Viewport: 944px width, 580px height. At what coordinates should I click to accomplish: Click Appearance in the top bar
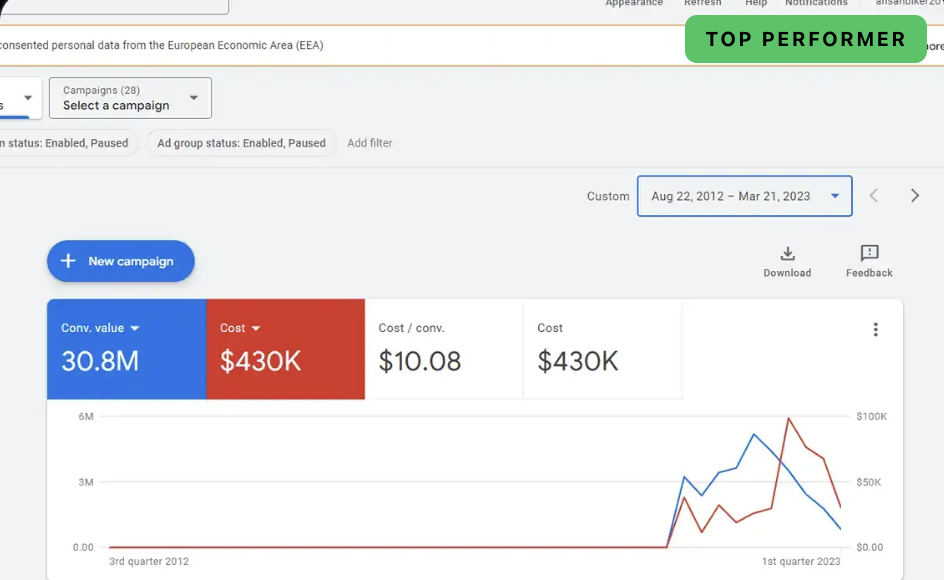pyautogui.click(x=634, y=3)
